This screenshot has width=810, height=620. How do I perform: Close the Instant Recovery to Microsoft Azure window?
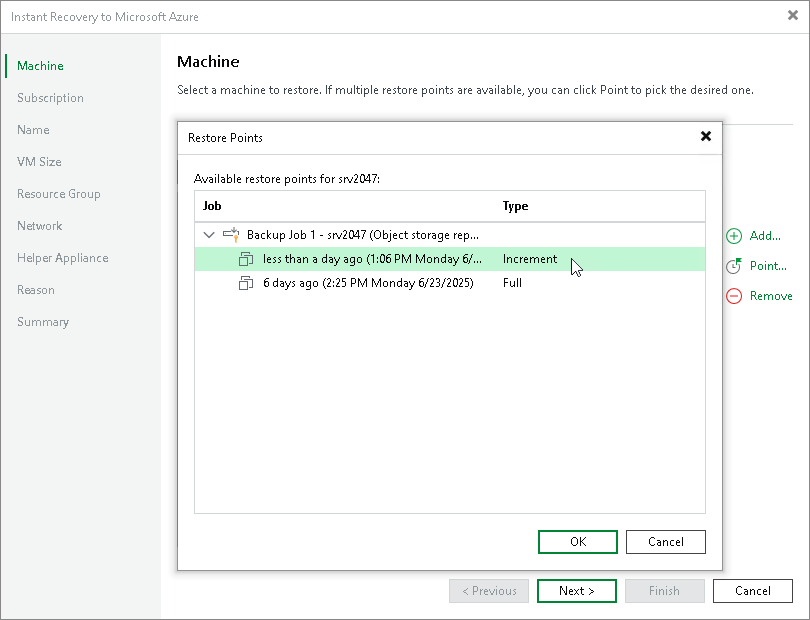click(792, 16)
